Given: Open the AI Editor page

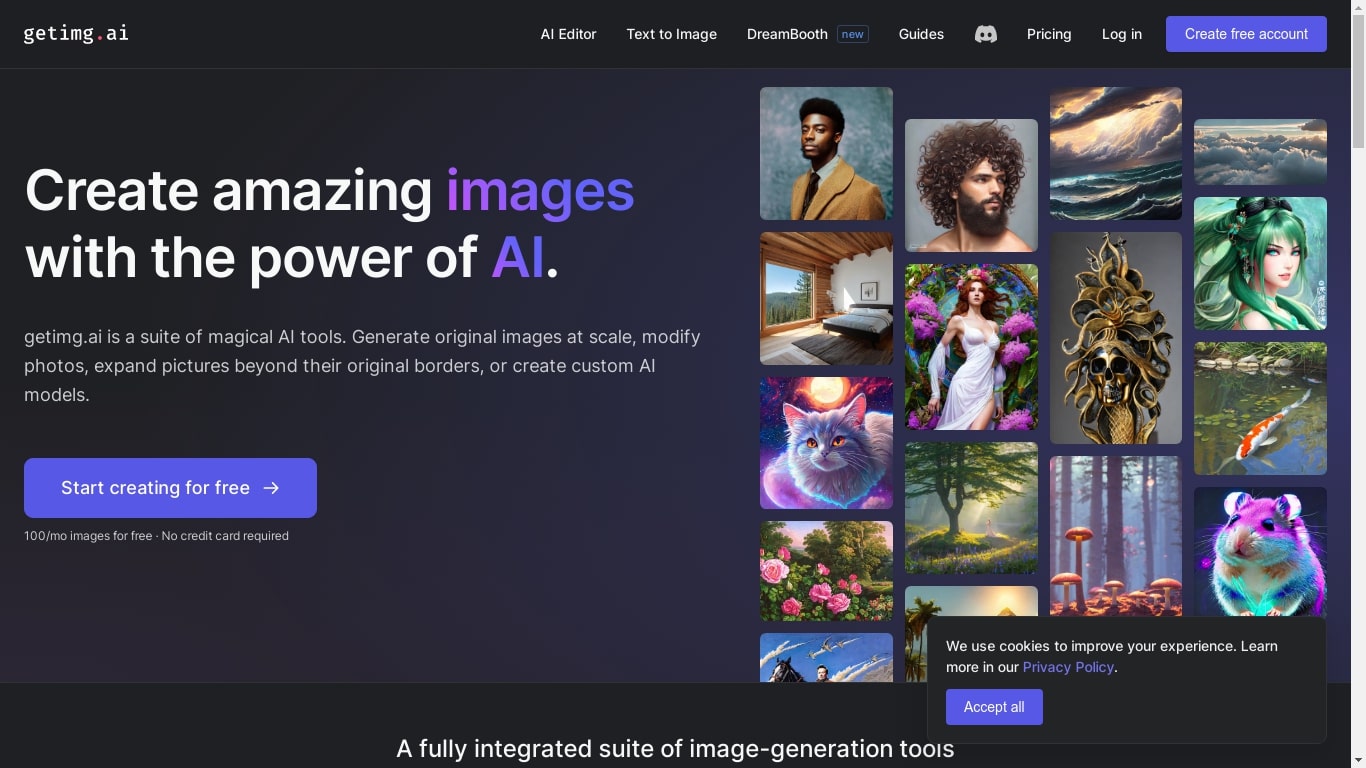Looking at the screenshot, I should pyautogui.click(x=568, y=34).
